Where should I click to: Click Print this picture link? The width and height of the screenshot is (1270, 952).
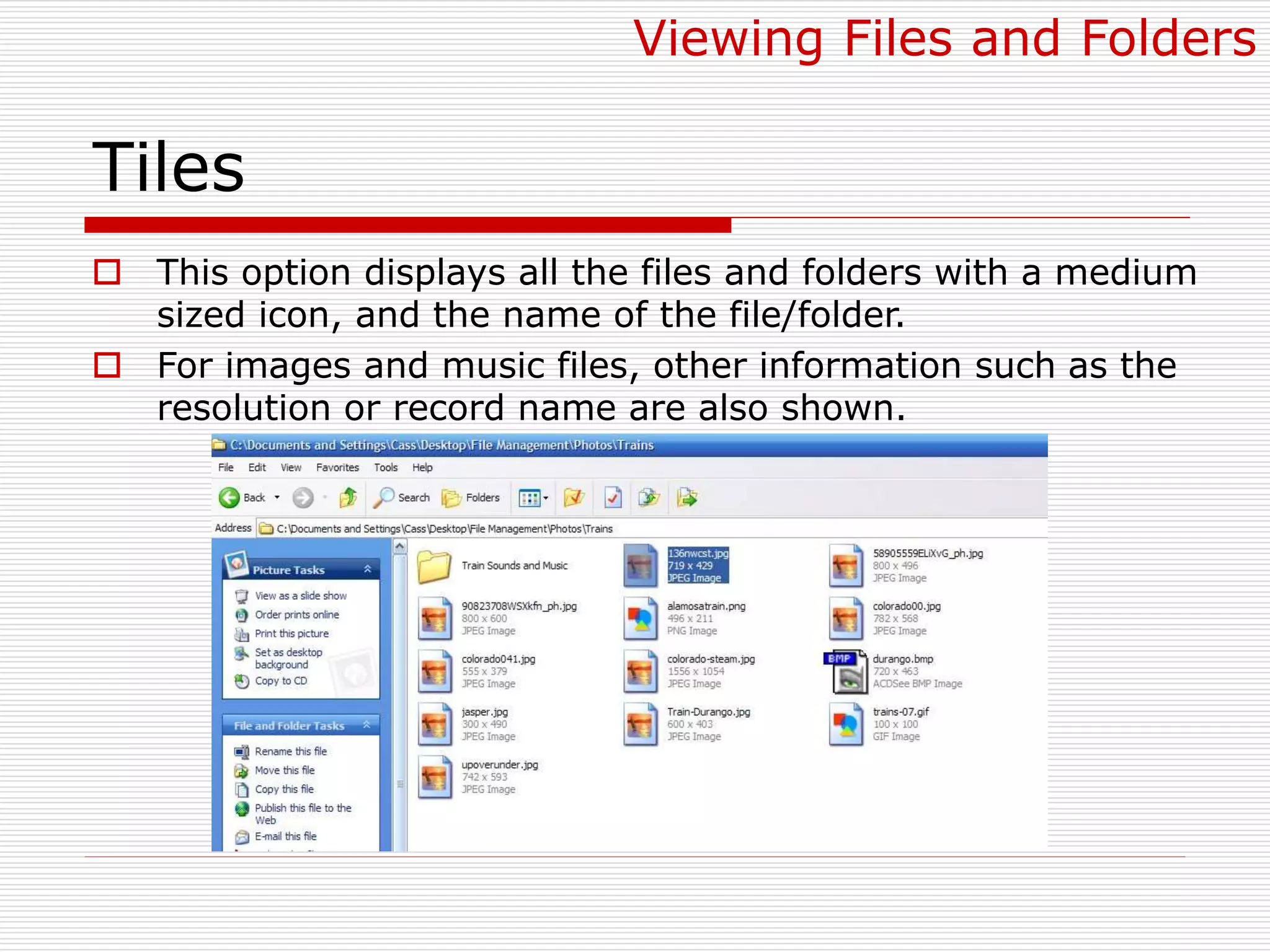(292, 633)
